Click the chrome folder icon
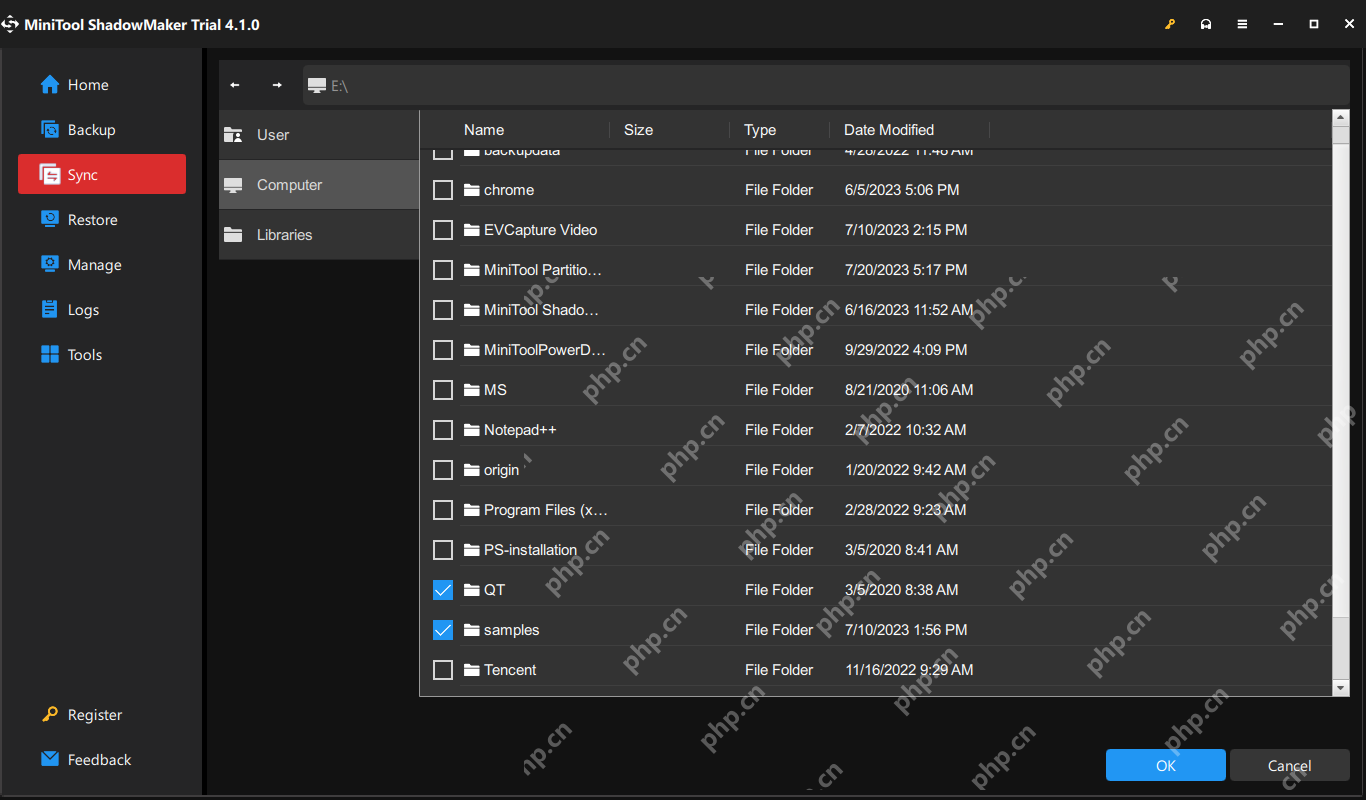The image size is (1366, 800). 473,190
